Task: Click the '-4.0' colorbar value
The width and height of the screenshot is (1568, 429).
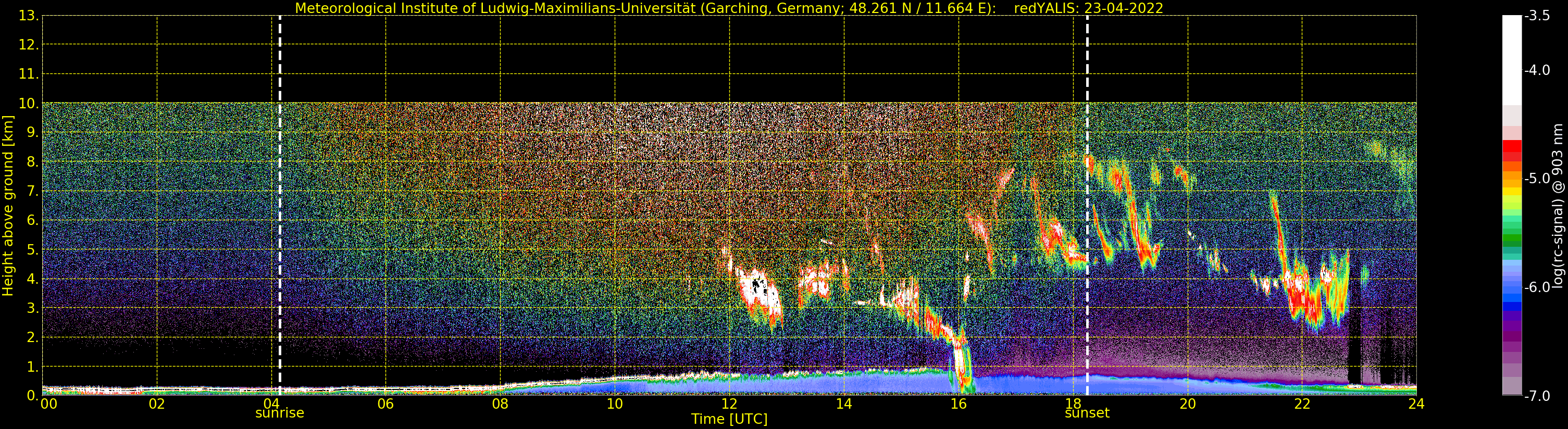Action: click(1537, 70)
